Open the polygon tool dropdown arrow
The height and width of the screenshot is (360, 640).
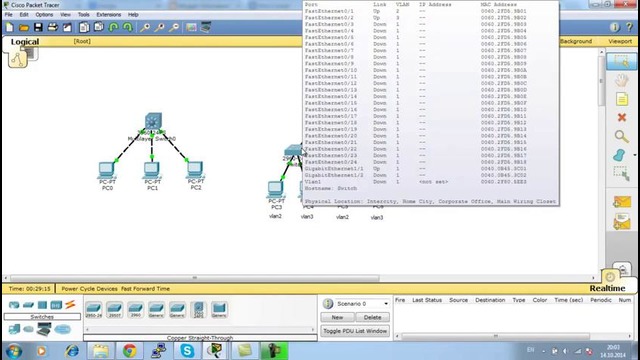pos(634,155)
